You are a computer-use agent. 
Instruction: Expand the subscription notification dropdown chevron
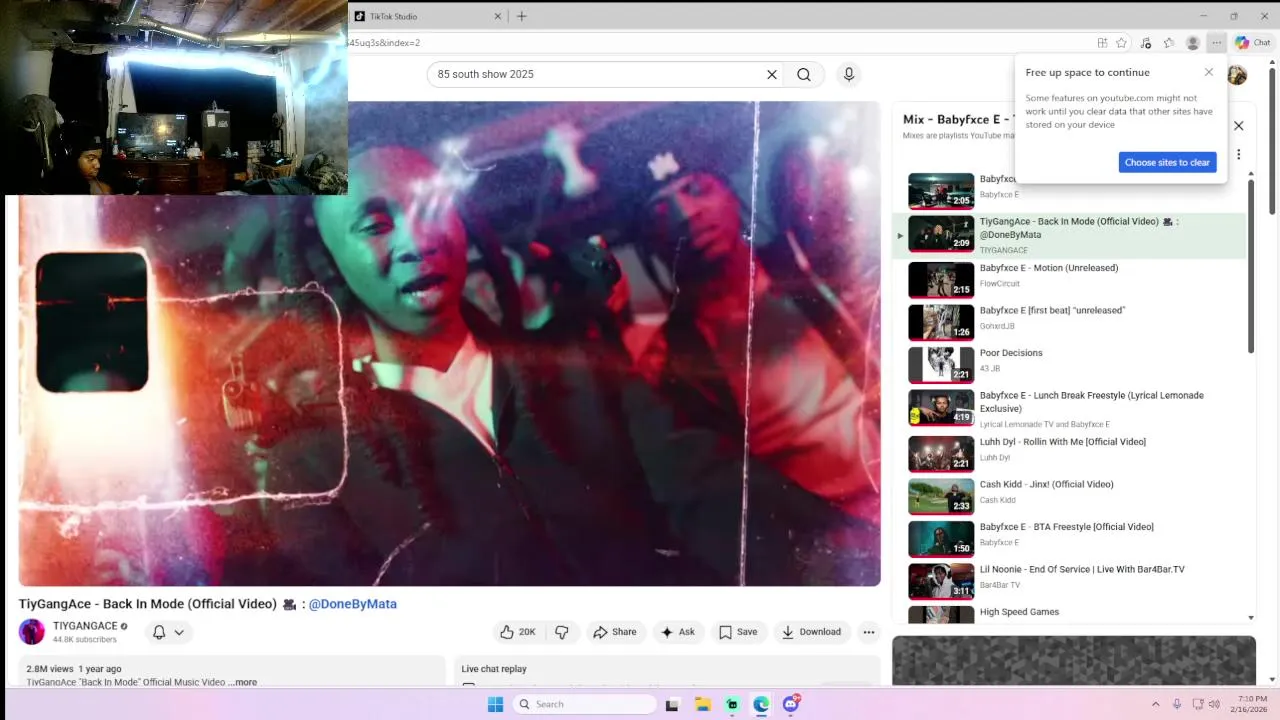point(179,632)
